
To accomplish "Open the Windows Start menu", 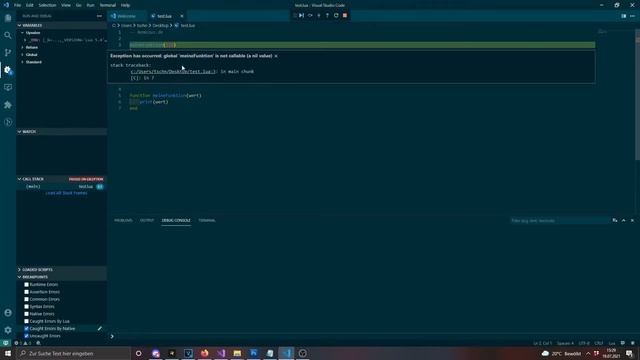I will click(x=8, y=353).
